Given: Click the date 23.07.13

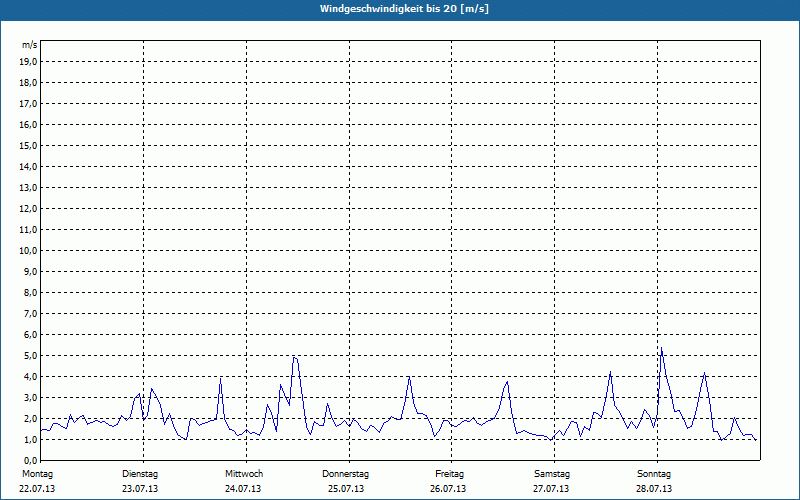Looking at the screenshot, I should click(140, 489).
